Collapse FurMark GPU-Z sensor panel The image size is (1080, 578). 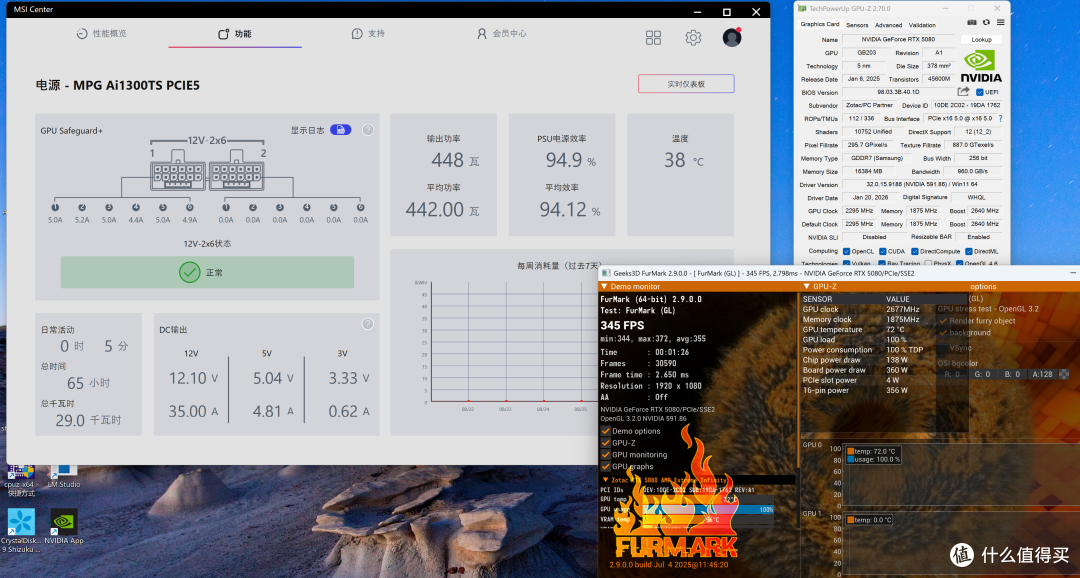tap(807, 287)
